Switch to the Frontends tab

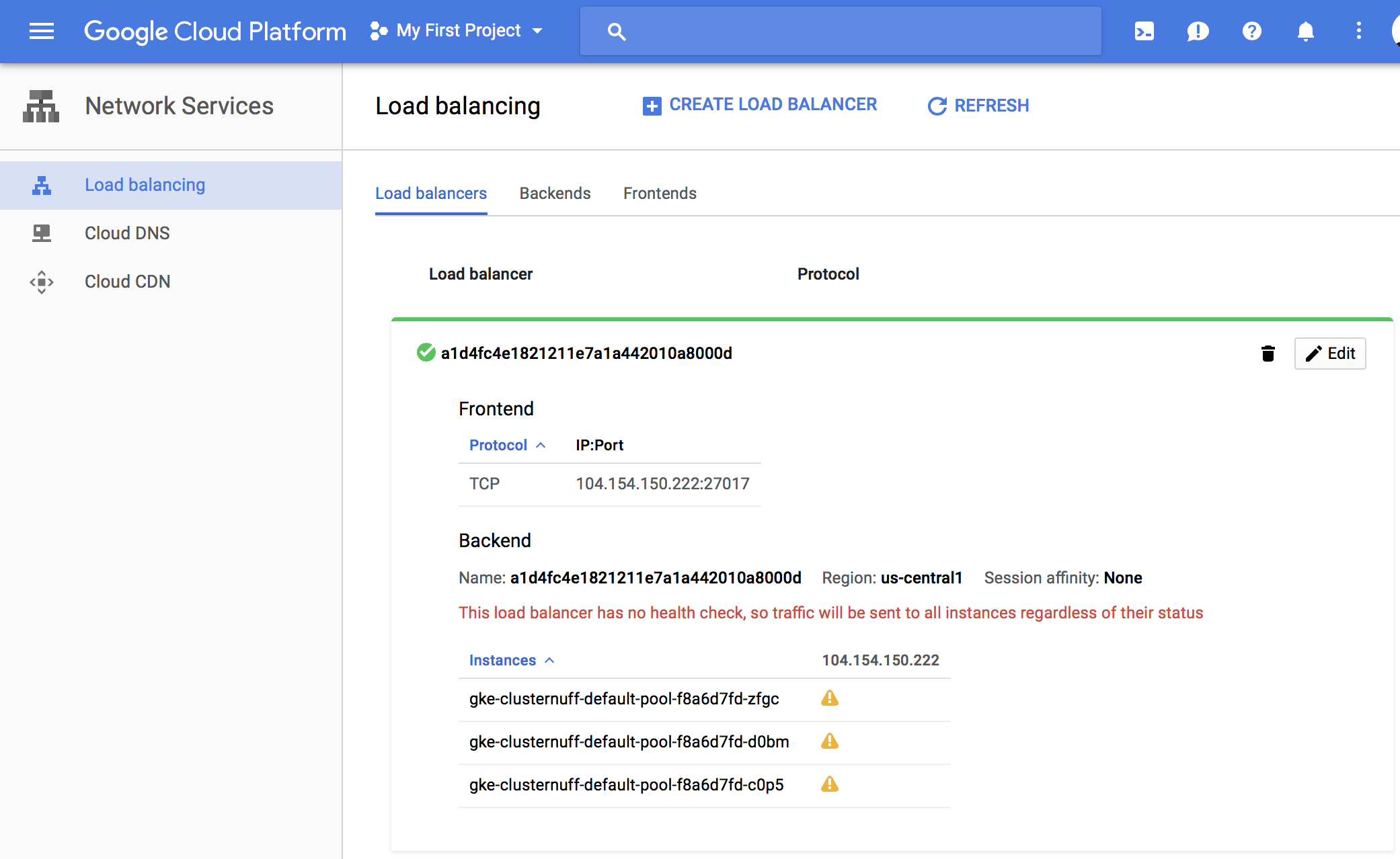[x=660, y=194]
